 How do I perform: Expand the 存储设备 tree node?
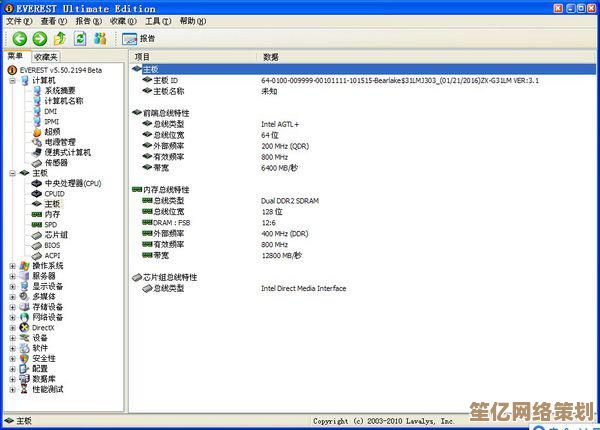pos(13,307)
